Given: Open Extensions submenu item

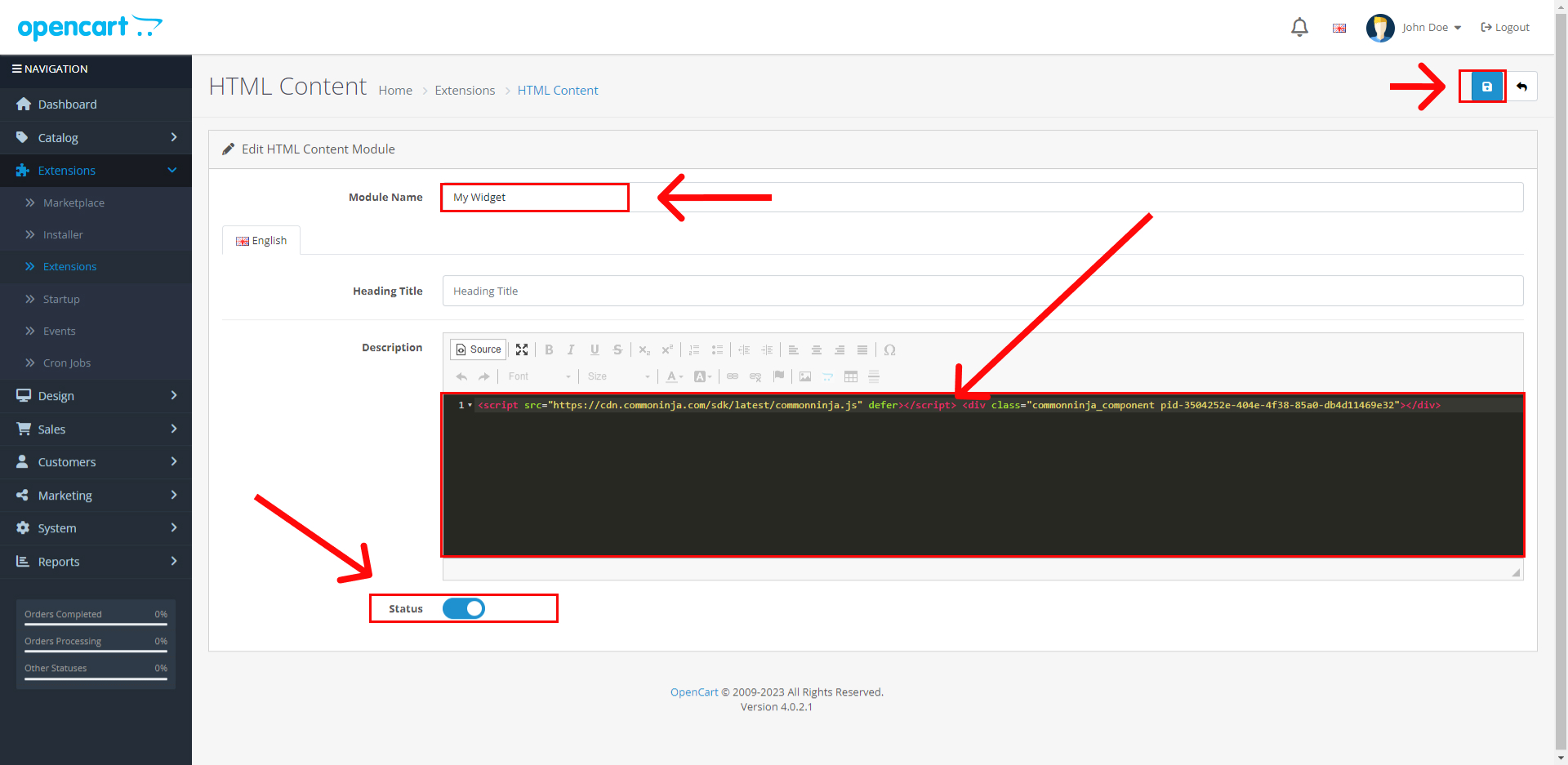Looking at the screenshot, I should [x=96, y=266].
